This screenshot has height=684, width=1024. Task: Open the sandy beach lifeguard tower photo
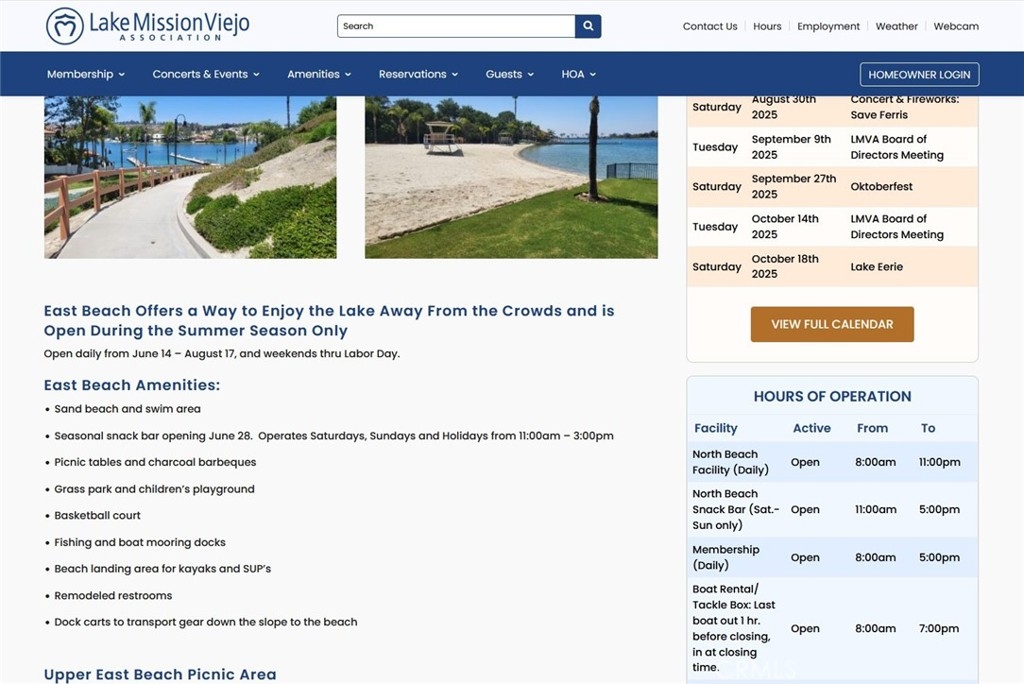(x=511, y=177)
